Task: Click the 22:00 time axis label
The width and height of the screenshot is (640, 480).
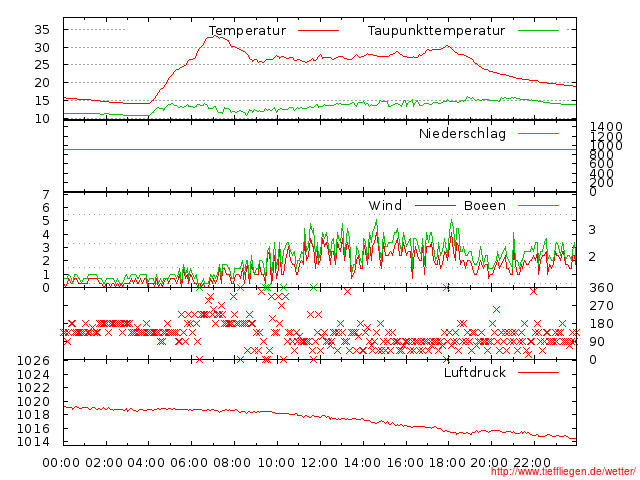Action: click(x=532, y=463)
